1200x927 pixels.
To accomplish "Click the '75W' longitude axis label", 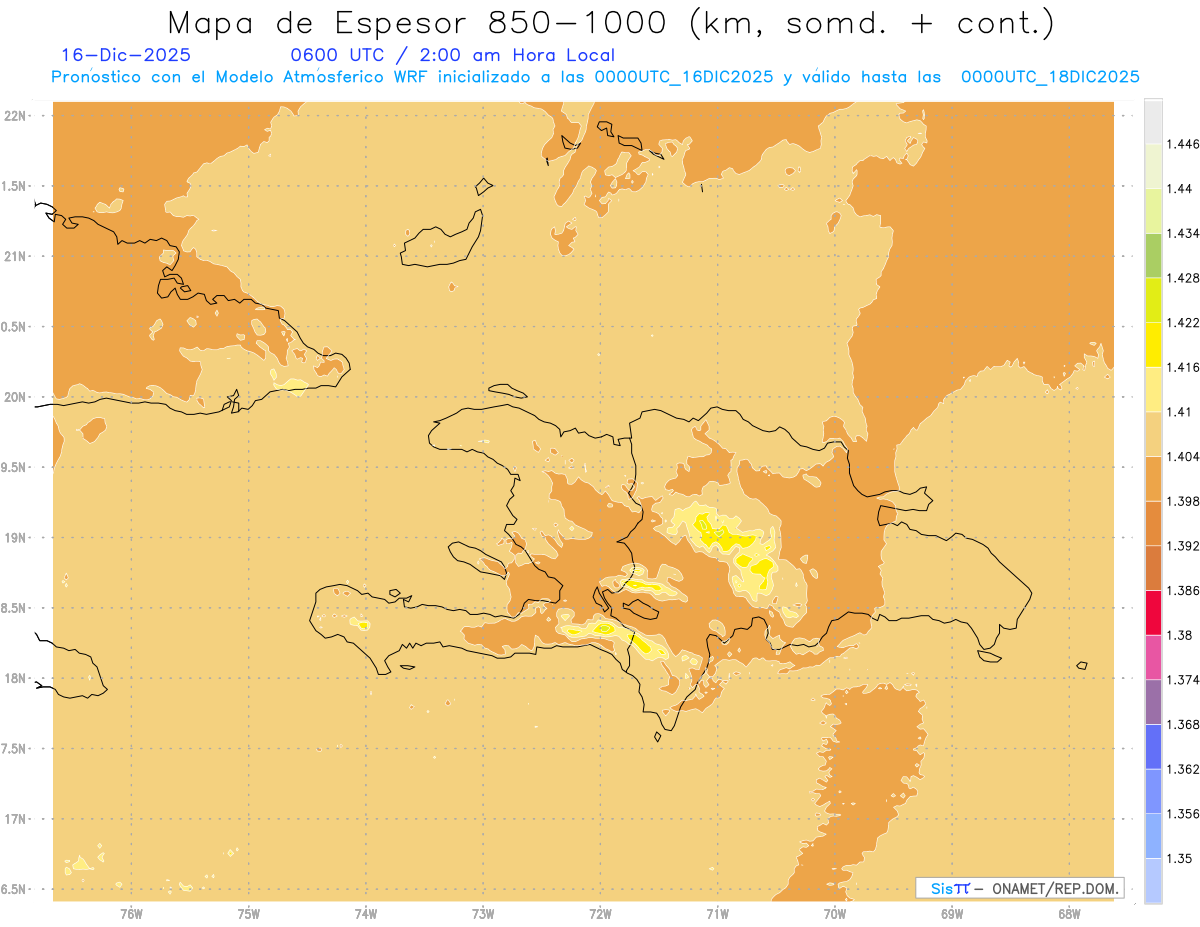I will tap(248, 913).
